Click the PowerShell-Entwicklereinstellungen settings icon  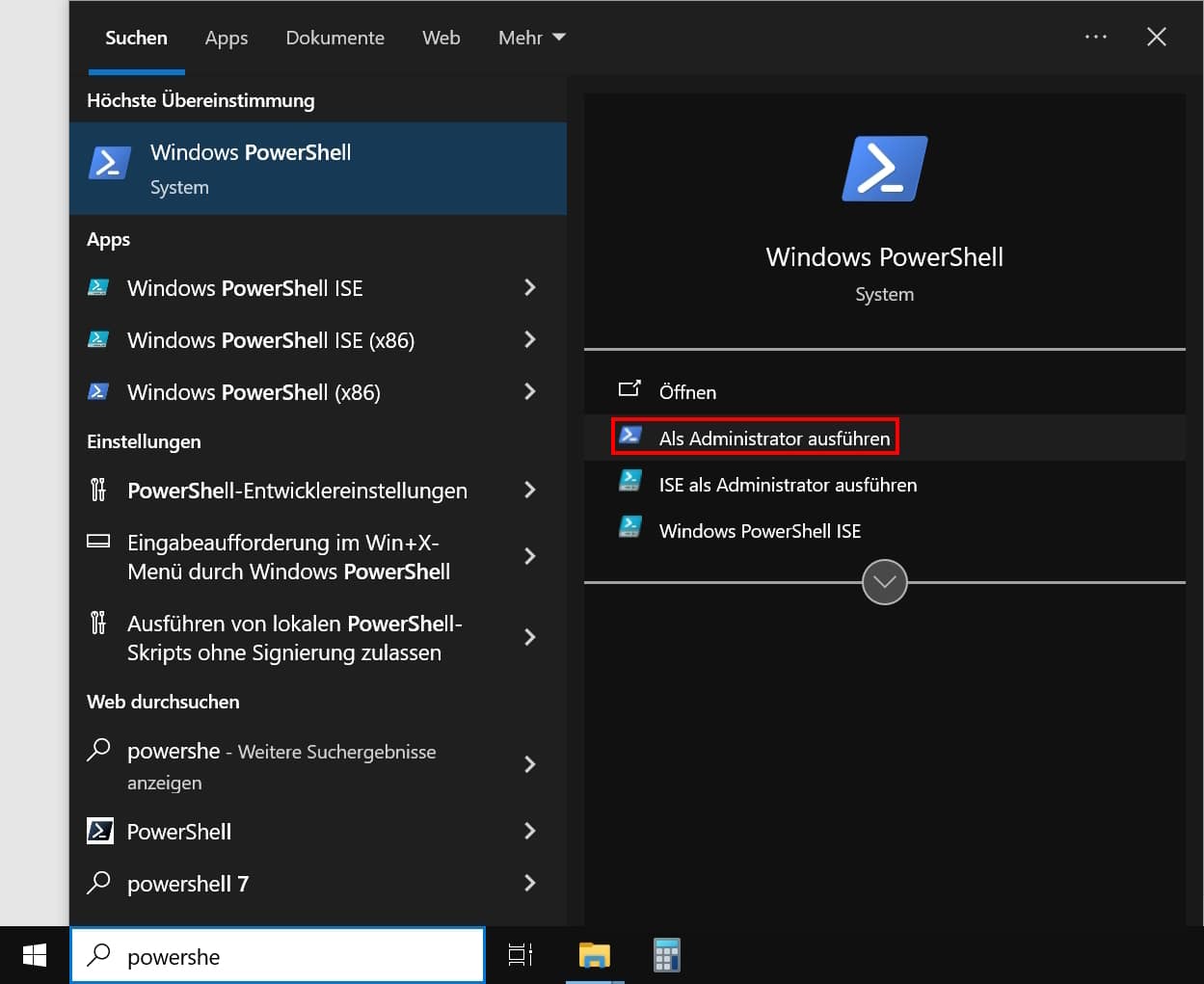[x=98, y=490]
